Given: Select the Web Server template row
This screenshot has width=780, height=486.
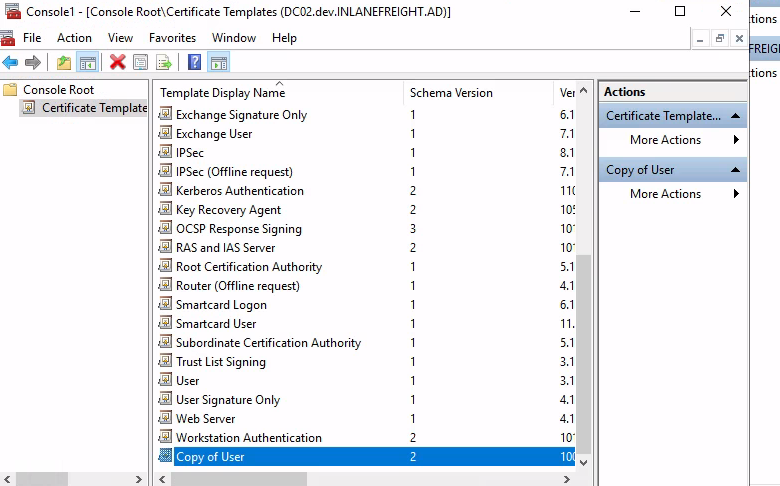Looking at the screenshot, I should (x=205, y=419).
